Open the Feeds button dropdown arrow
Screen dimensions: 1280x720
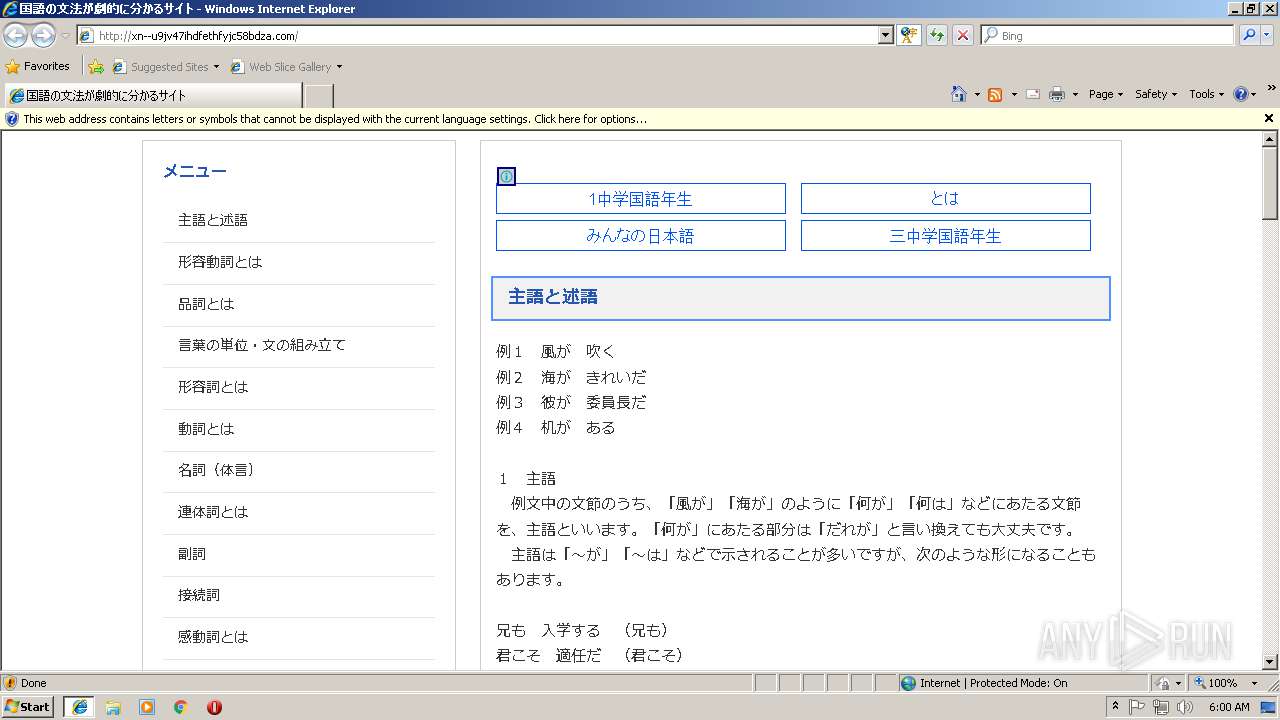1013,94
